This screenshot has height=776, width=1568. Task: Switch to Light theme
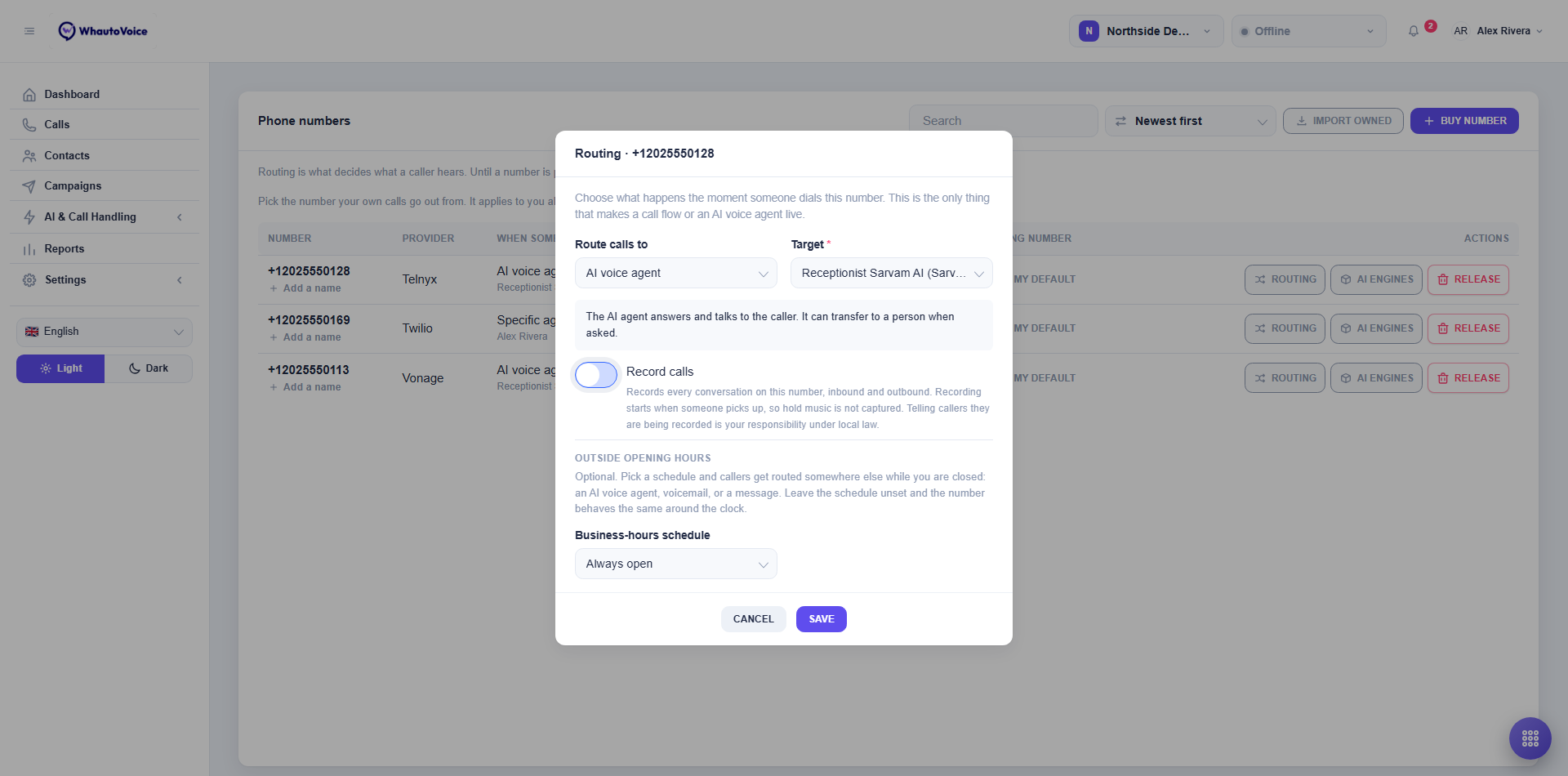point(60,368)
